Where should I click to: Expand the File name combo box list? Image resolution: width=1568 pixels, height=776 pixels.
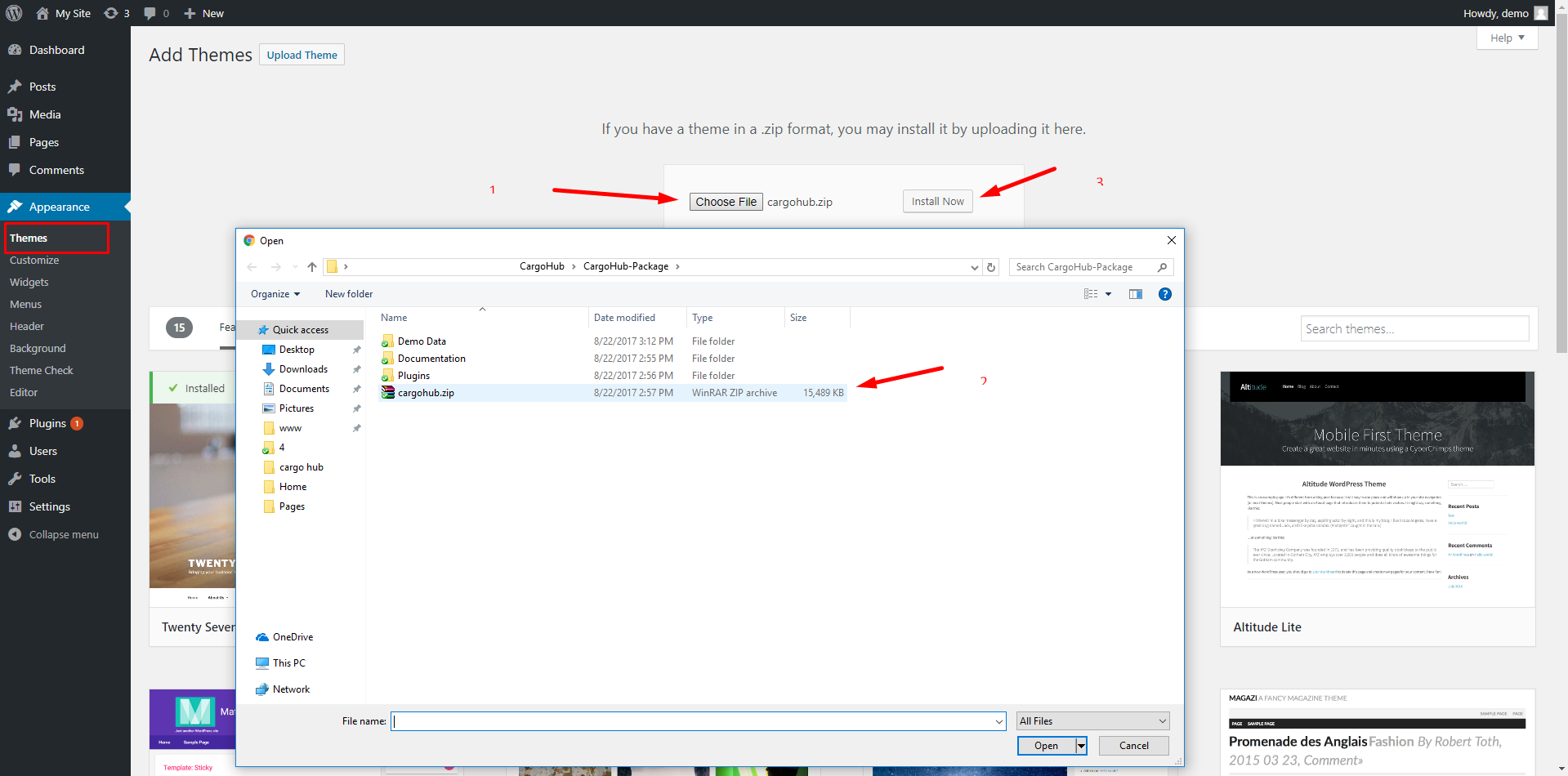point(998,721)
